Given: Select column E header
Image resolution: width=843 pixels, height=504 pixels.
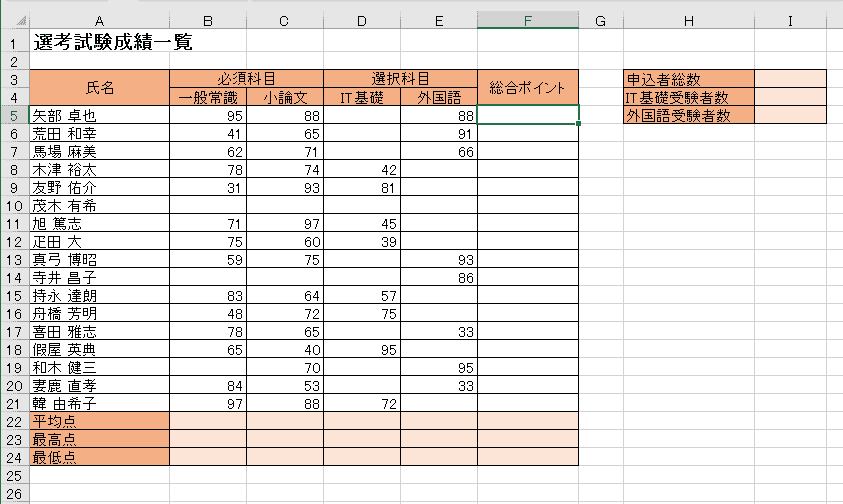Looking at the screenshot, I should click(439, 21).
